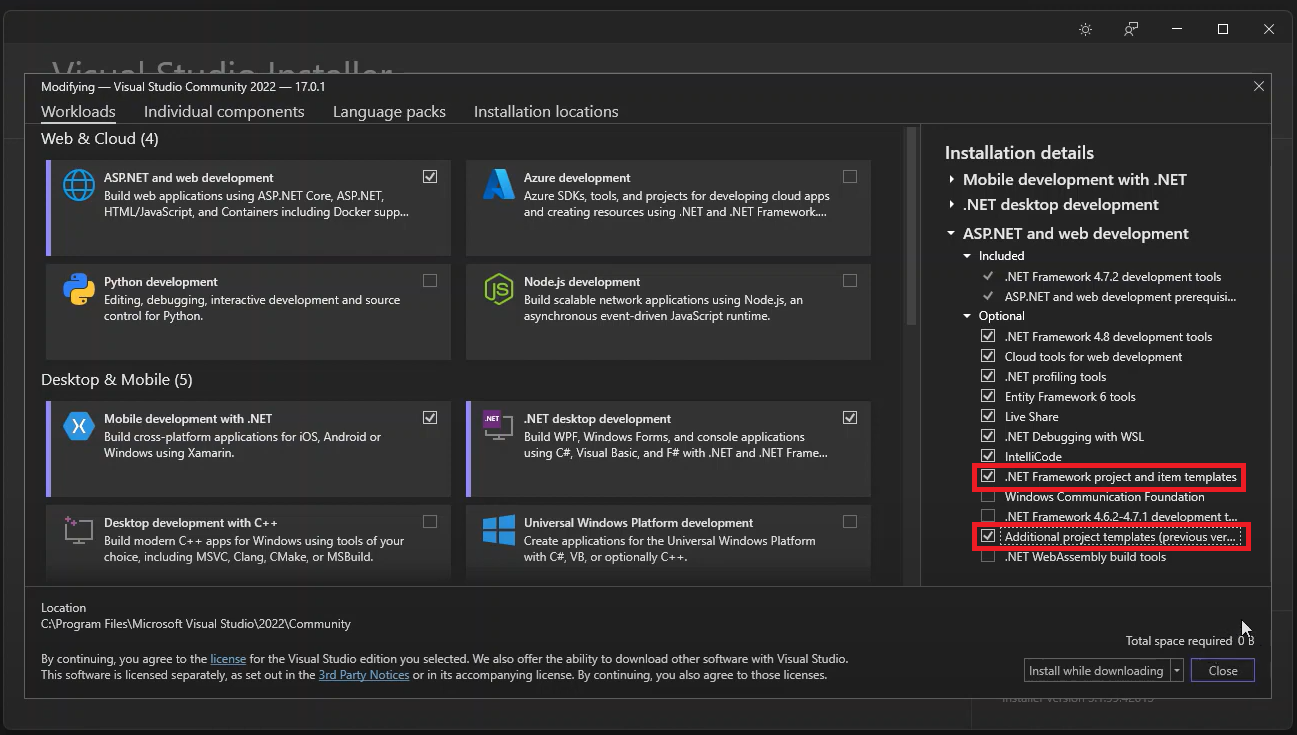The width and height of the screenshot is (1297, 735).
Task: Click the Xamarin mobile development icon
Action: [79, 426]
